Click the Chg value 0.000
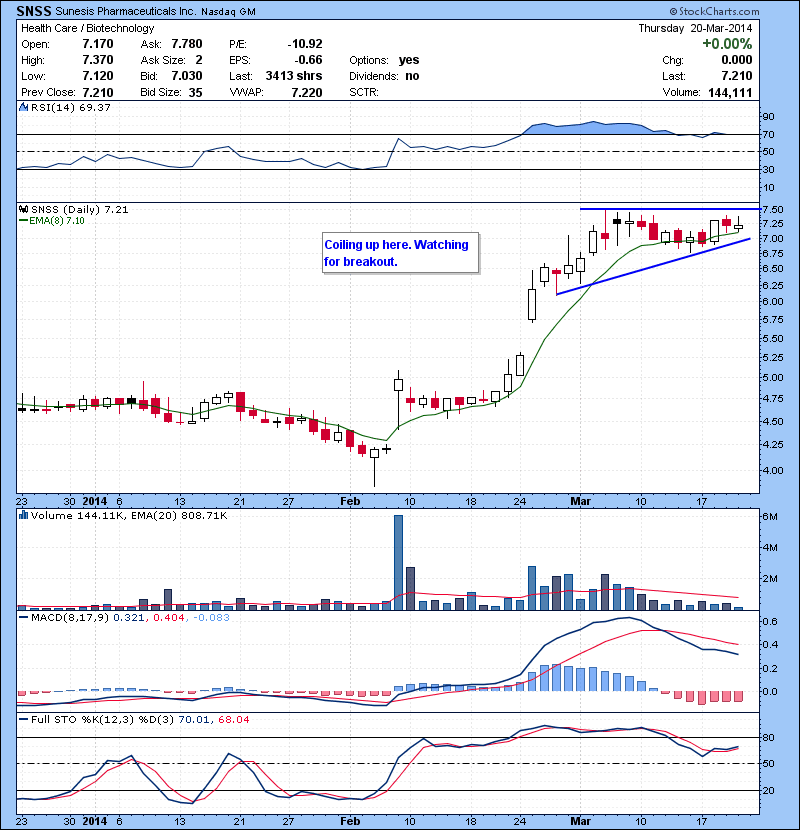Viewport: 800px width, 830px height. coord(736,60)
